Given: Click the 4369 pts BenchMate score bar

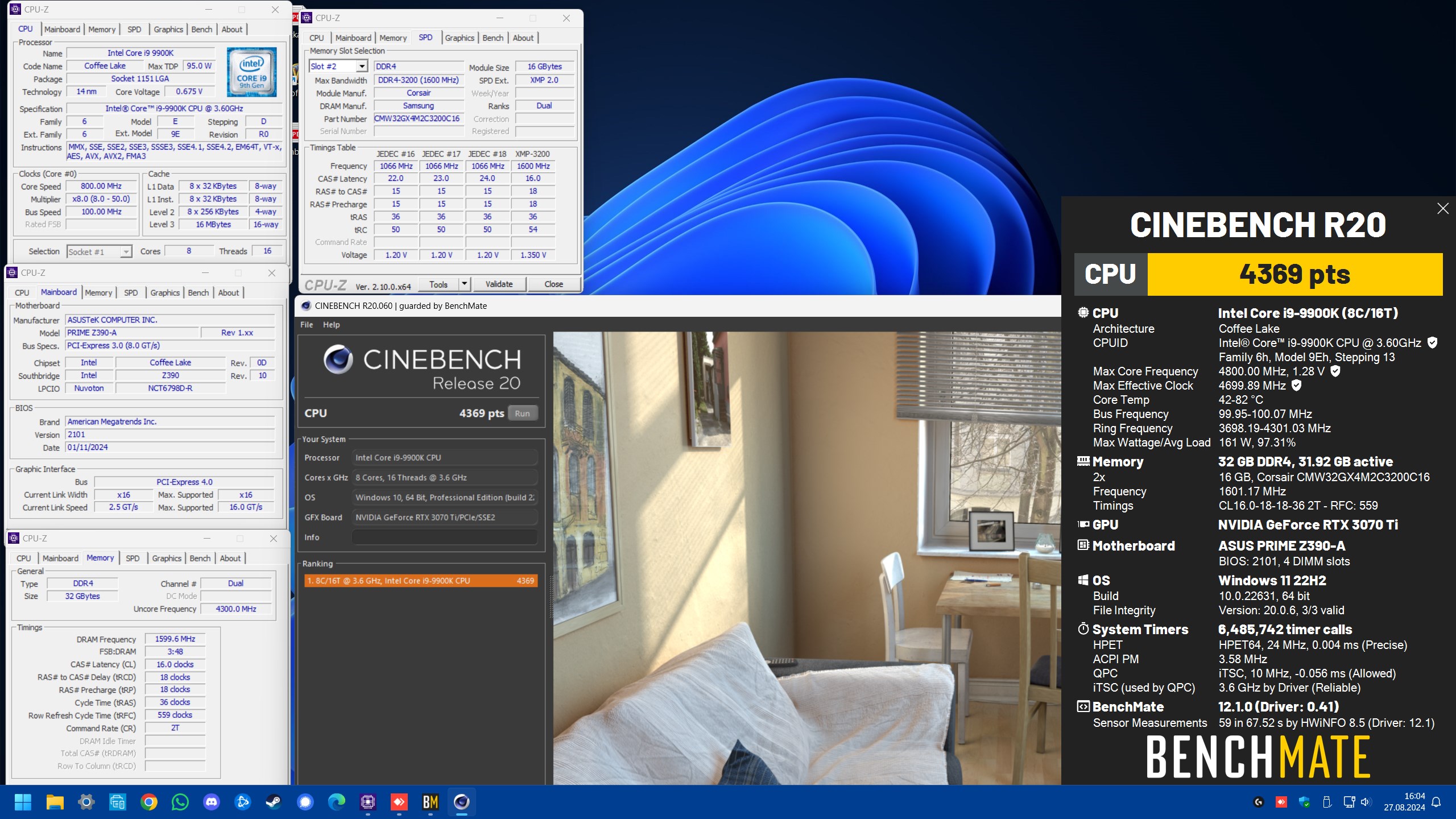Looking at the screenshot, I should point(1294,274).
